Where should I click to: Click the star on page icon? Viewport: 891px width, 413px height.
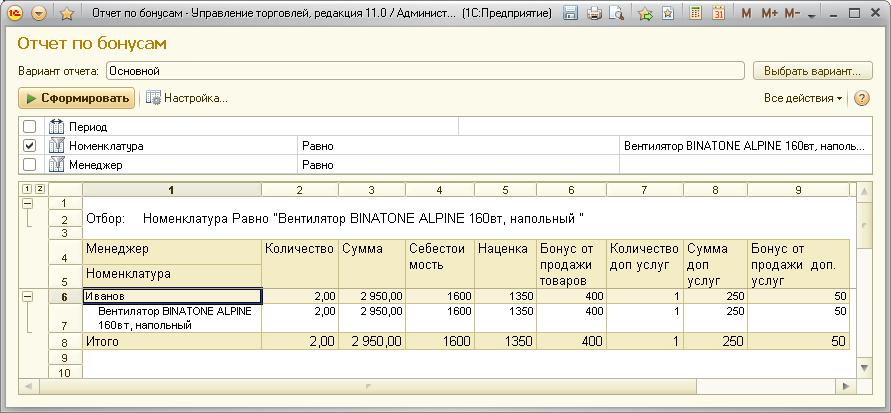click(x=668, y=14)
